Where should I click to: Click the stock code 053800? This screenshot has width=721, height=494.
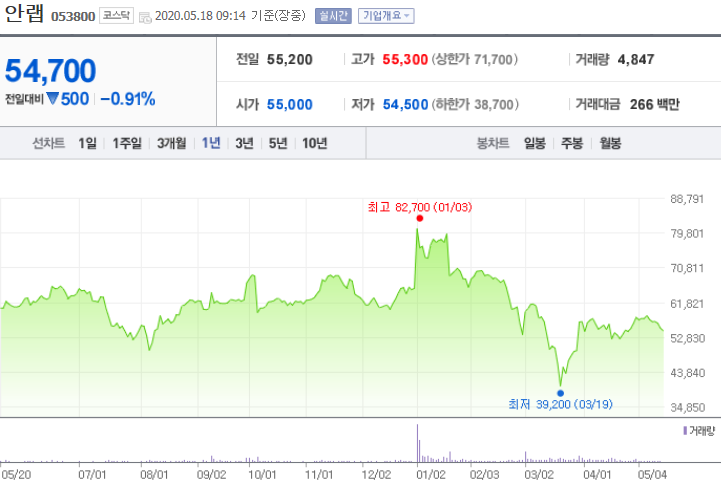[x=73, y=17]
